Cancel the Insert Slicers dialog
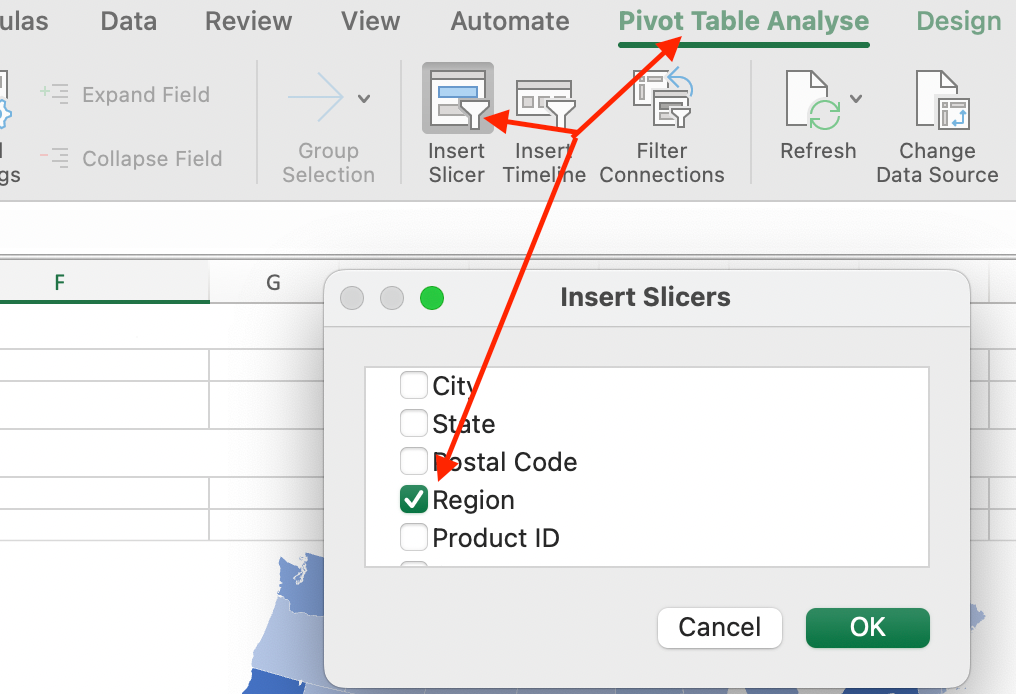1016x694 pixels. tap(719, 627)
